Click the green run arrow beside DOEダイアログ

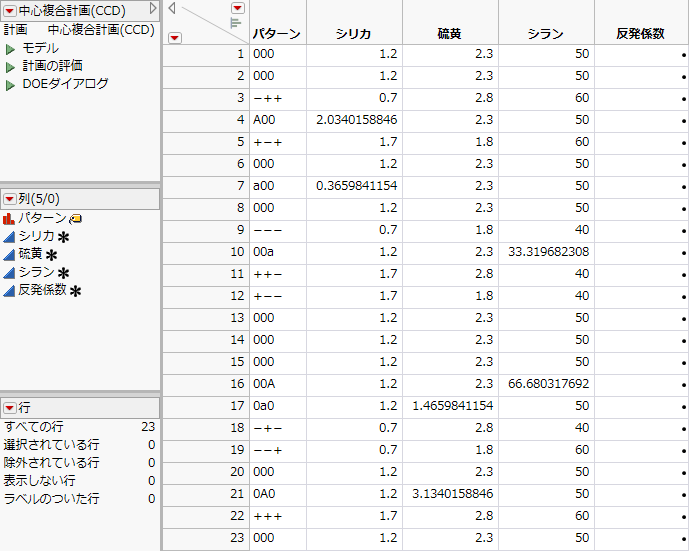[10, 84]
